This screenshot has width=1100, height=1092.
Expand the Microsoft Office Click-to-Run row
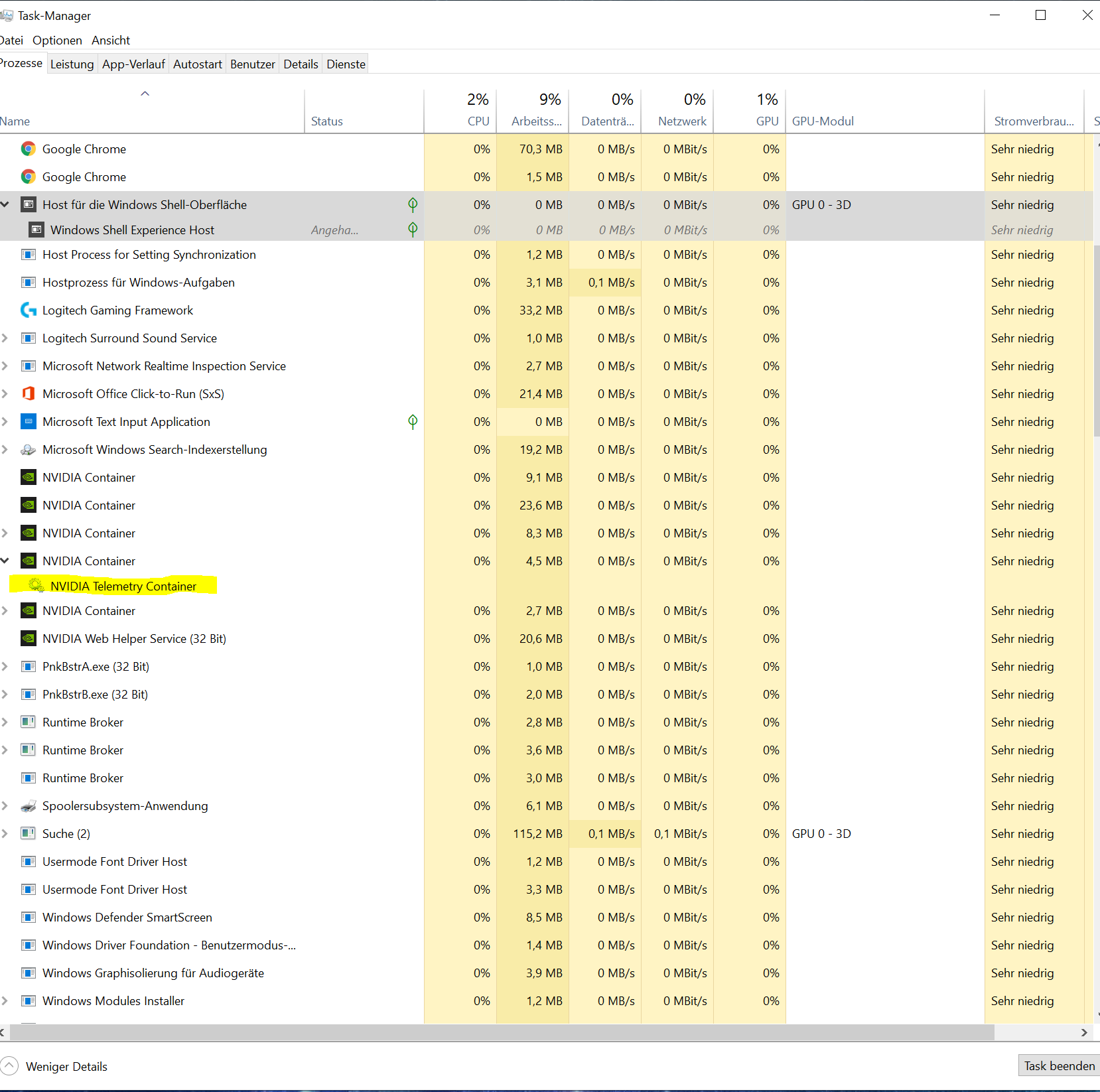(5, 393)
